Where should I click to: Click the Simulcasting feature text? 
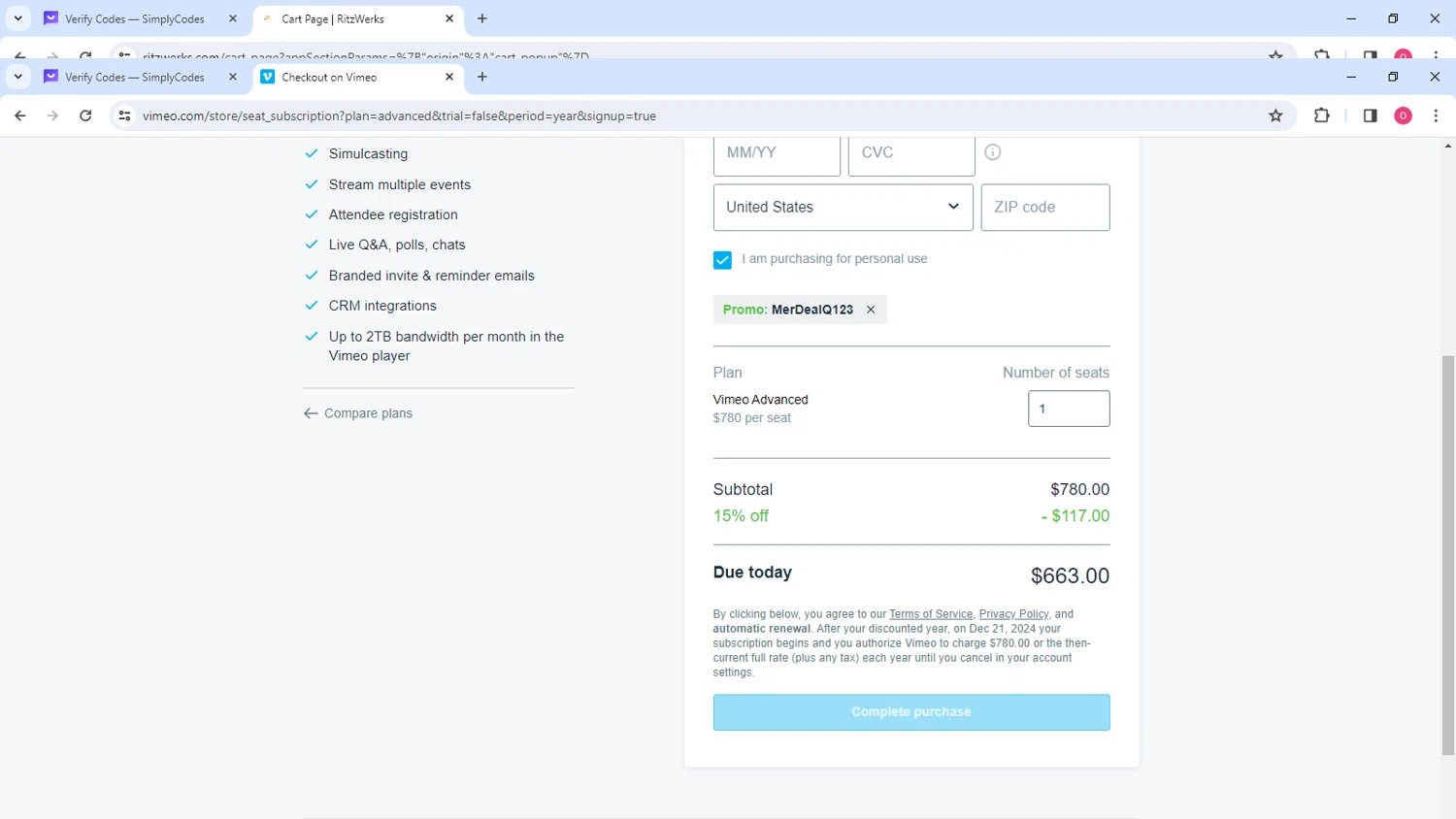(368, 153)
